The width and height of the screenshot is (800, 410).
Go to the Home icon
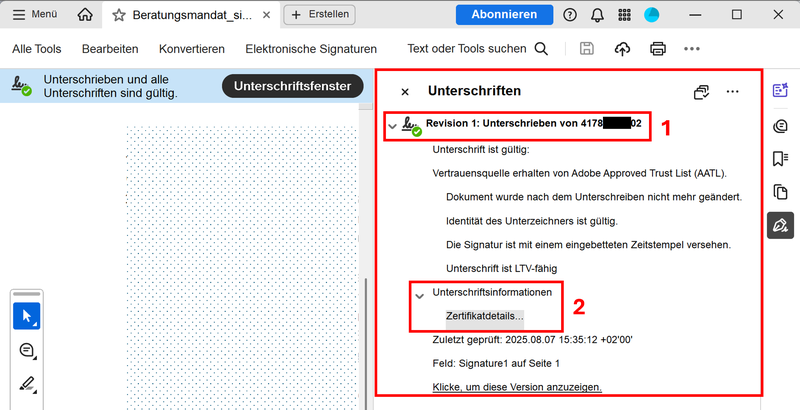click(85, 15)
